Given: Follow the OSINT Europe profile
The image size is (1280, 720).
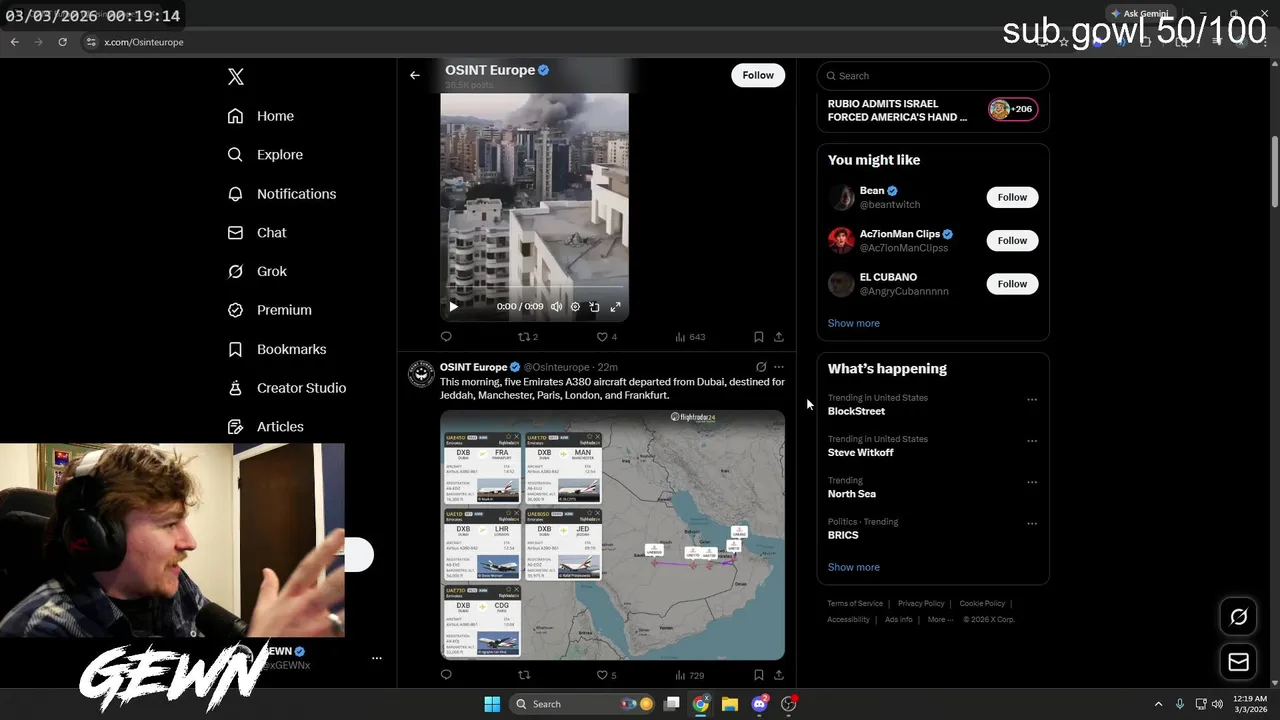Looking at the screenshot, I should pos(758,75).
